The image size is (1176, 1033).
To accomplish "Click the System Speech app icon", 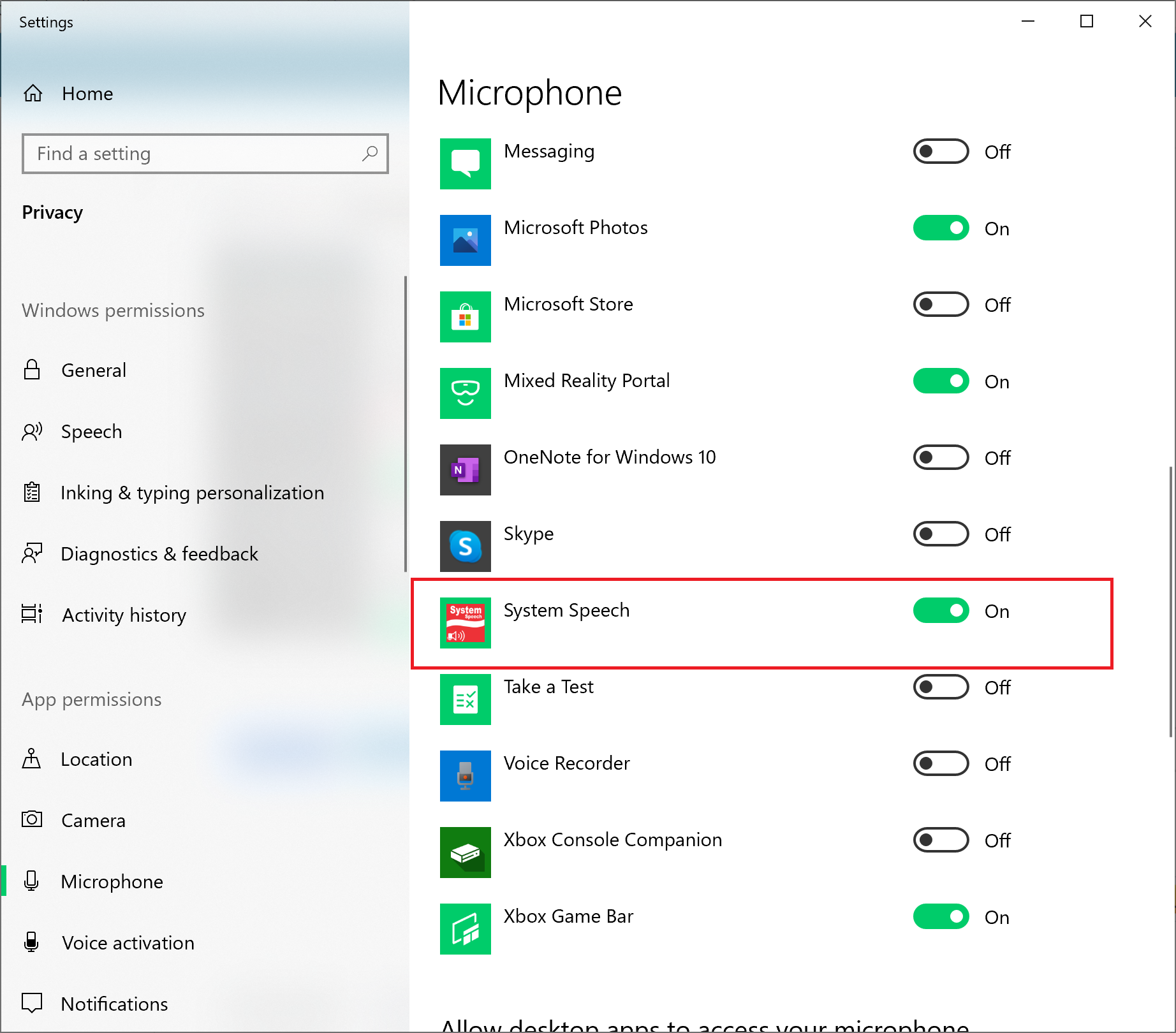I will click(x=466, y=623).
